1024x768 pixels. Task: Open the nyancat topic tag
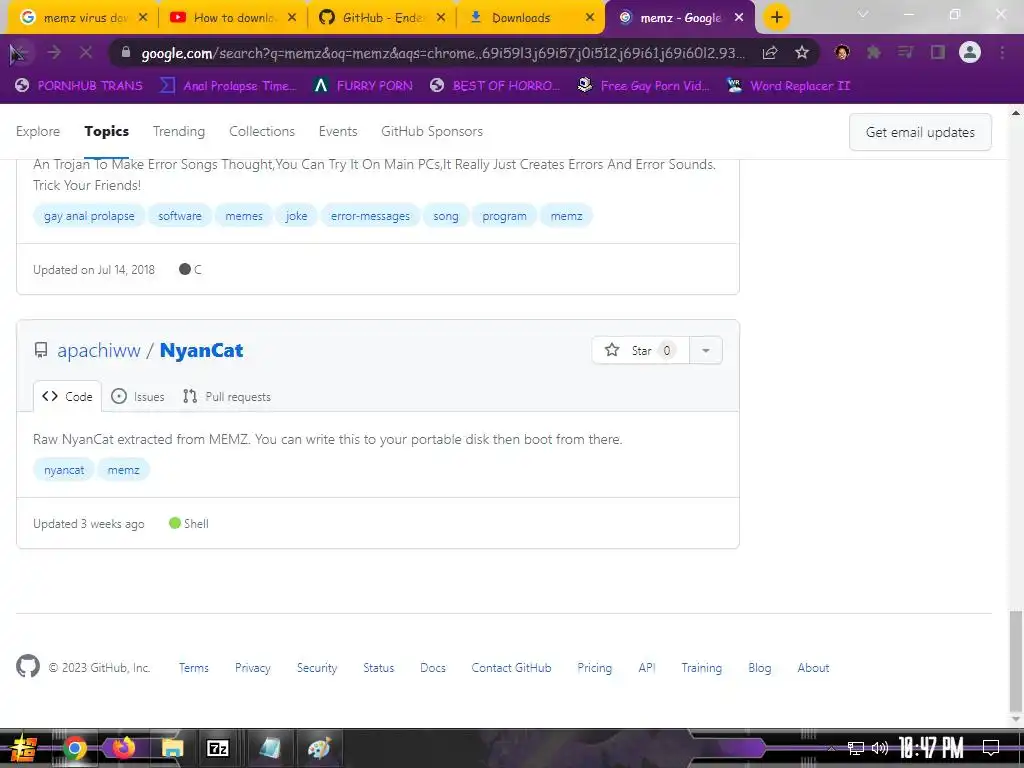point(64,470)
